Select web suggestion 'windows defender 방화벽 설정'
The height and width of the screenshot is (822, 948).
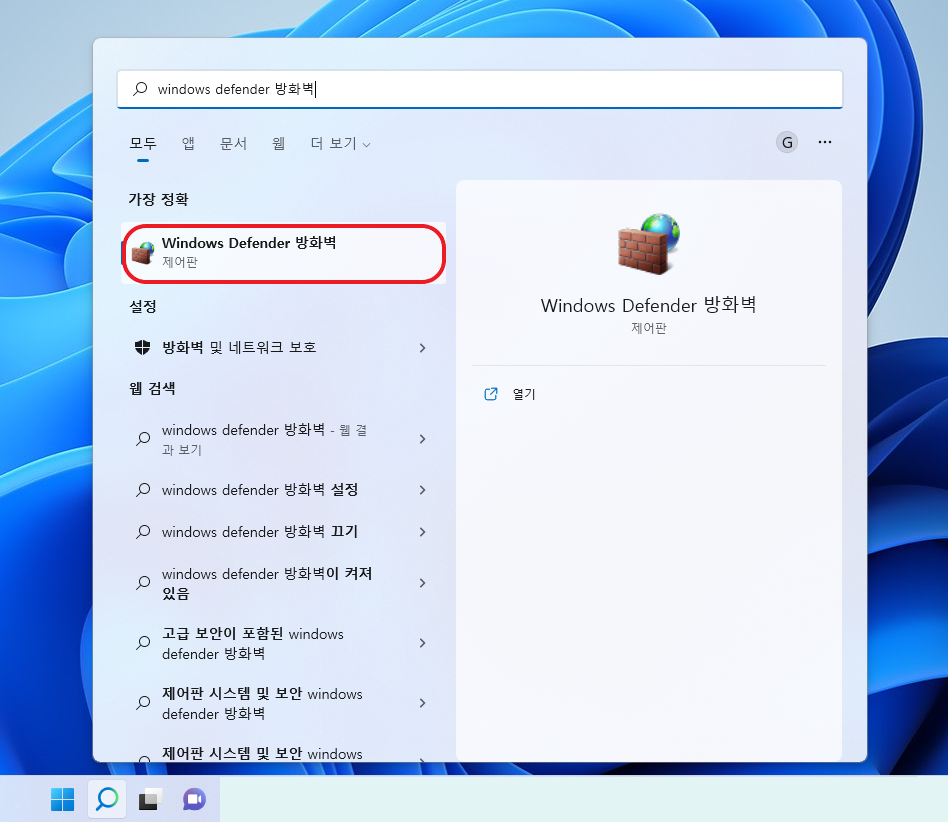[284, 490]
